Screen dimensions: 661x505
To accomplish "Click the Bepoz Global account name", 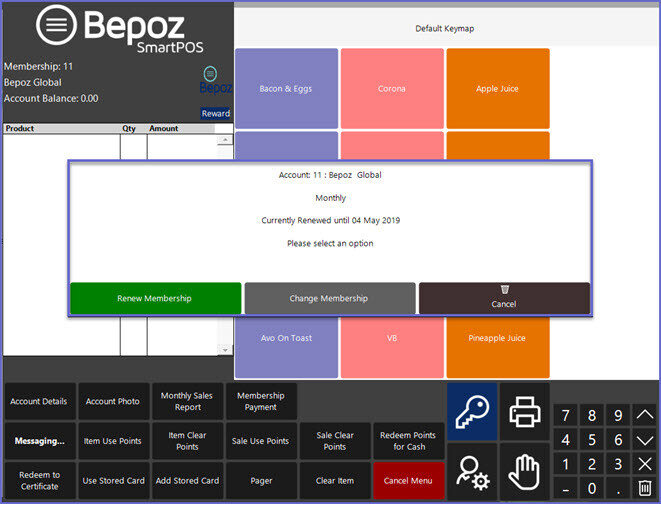I will coord(33,83).
